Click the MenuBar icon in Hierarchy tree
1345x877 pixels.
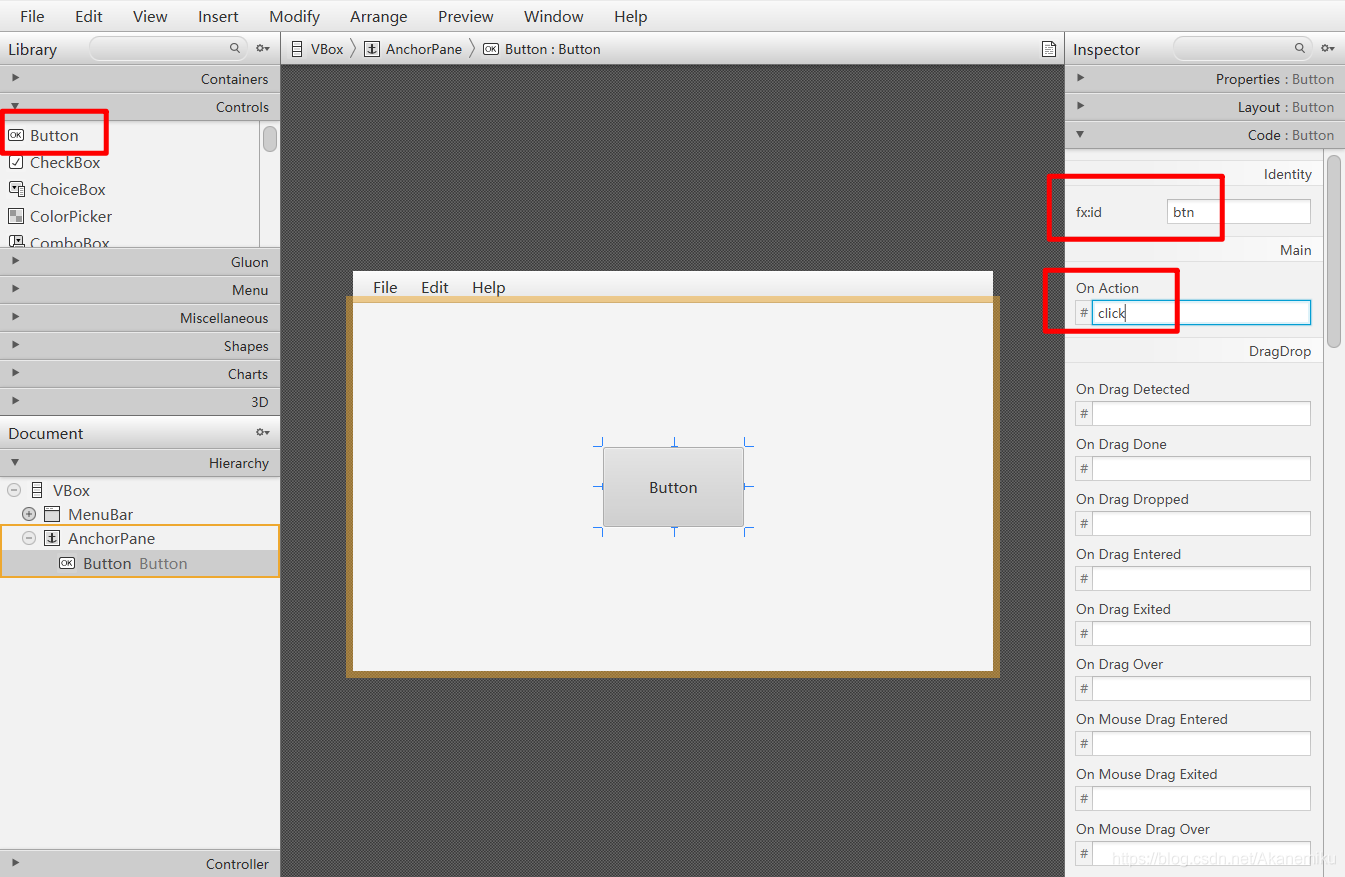click(52, 514)
